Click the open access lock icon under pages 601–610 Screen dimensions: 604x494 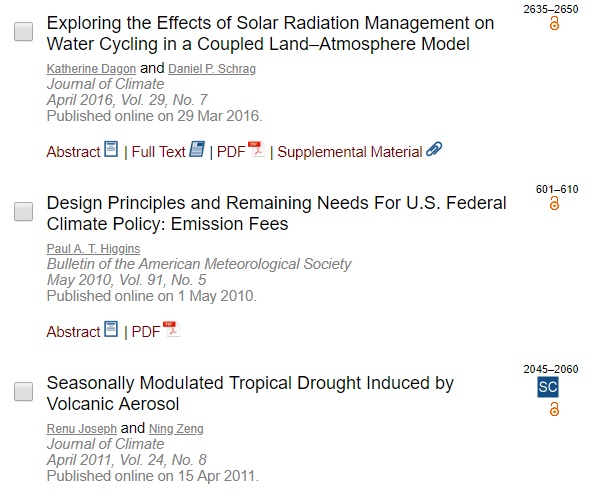coord(554,203)
